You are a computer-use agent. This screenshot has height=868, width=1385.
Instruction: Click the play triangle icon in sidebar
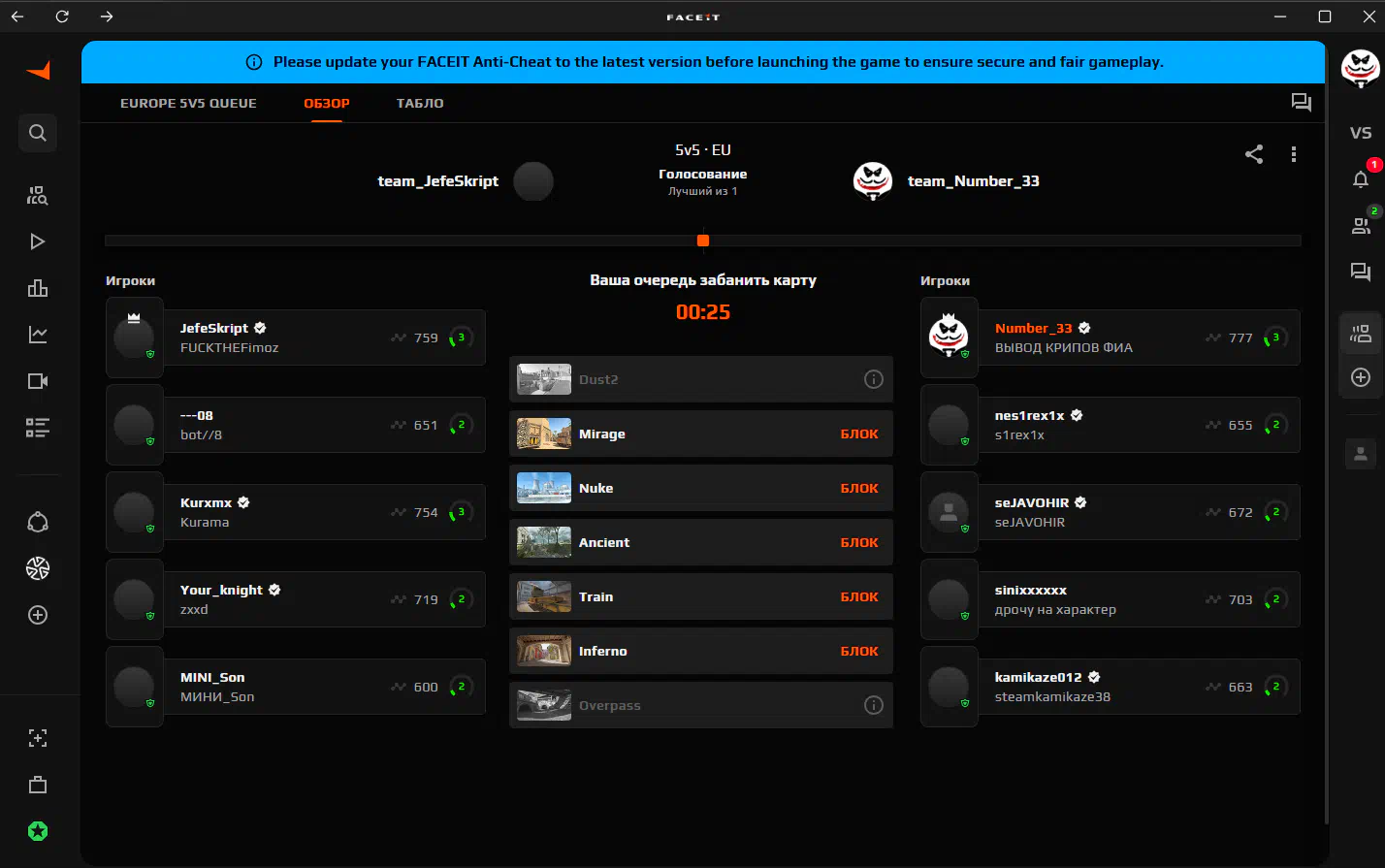(38, 241)
